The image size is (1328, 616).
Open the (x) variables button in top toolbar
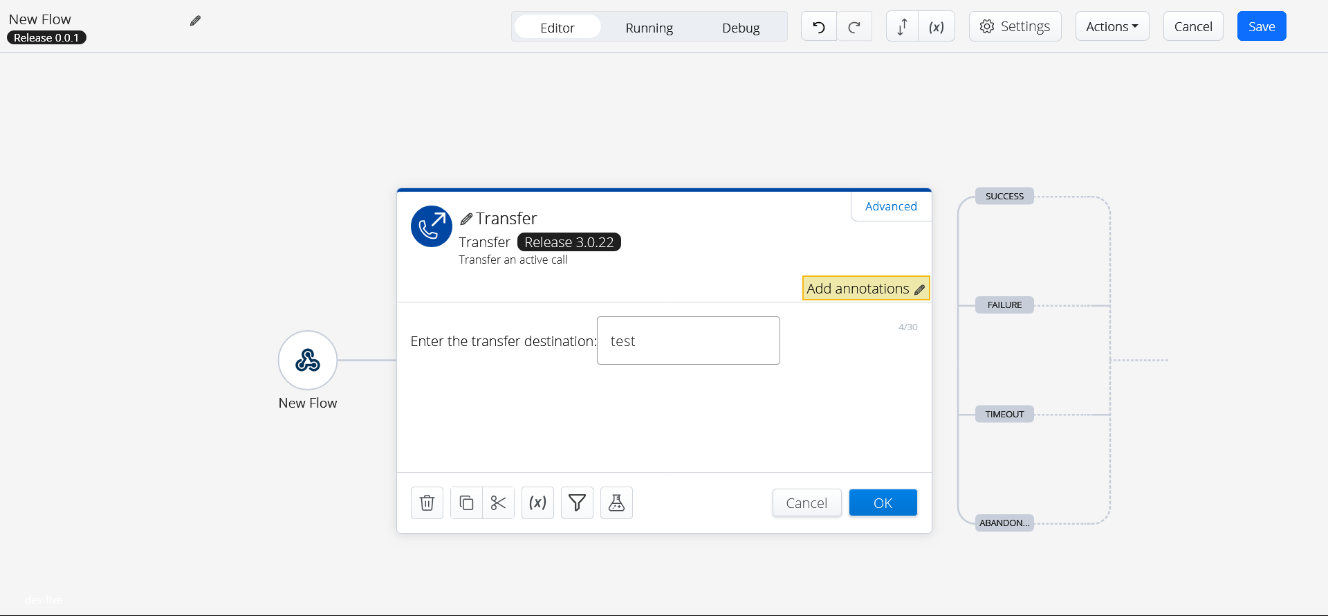pyautogui.click(x=936, y=27)
